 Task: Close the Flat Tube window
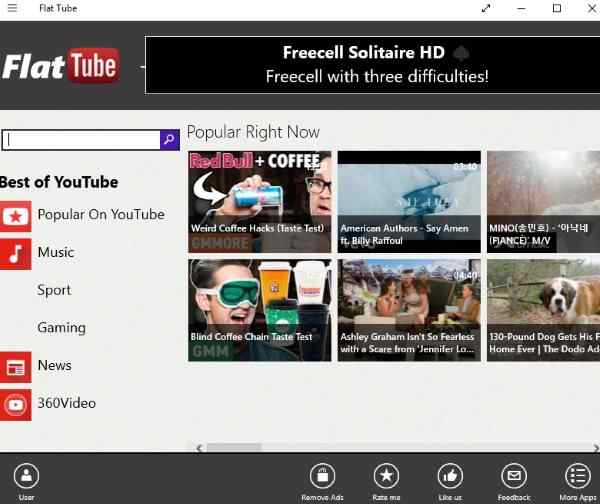tap(592, 8)
